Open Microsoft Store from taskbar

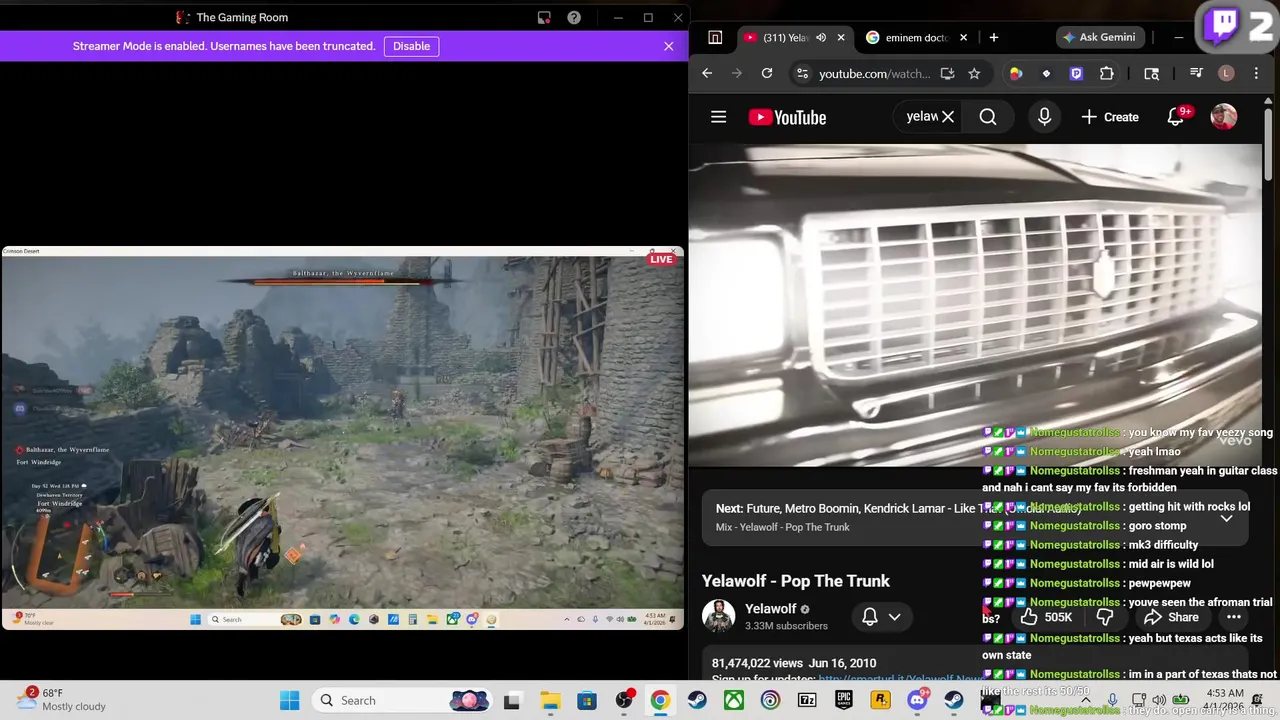[x=587, y=700]
